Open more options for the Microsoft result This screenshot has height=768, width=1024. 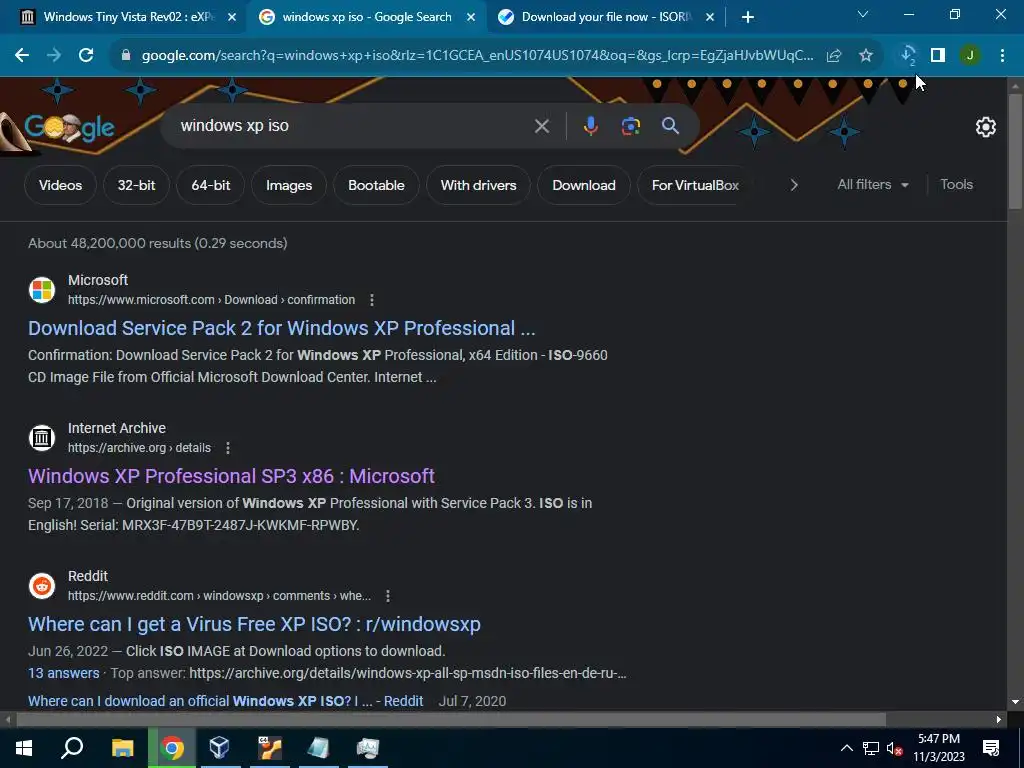[x=372, y=300]
